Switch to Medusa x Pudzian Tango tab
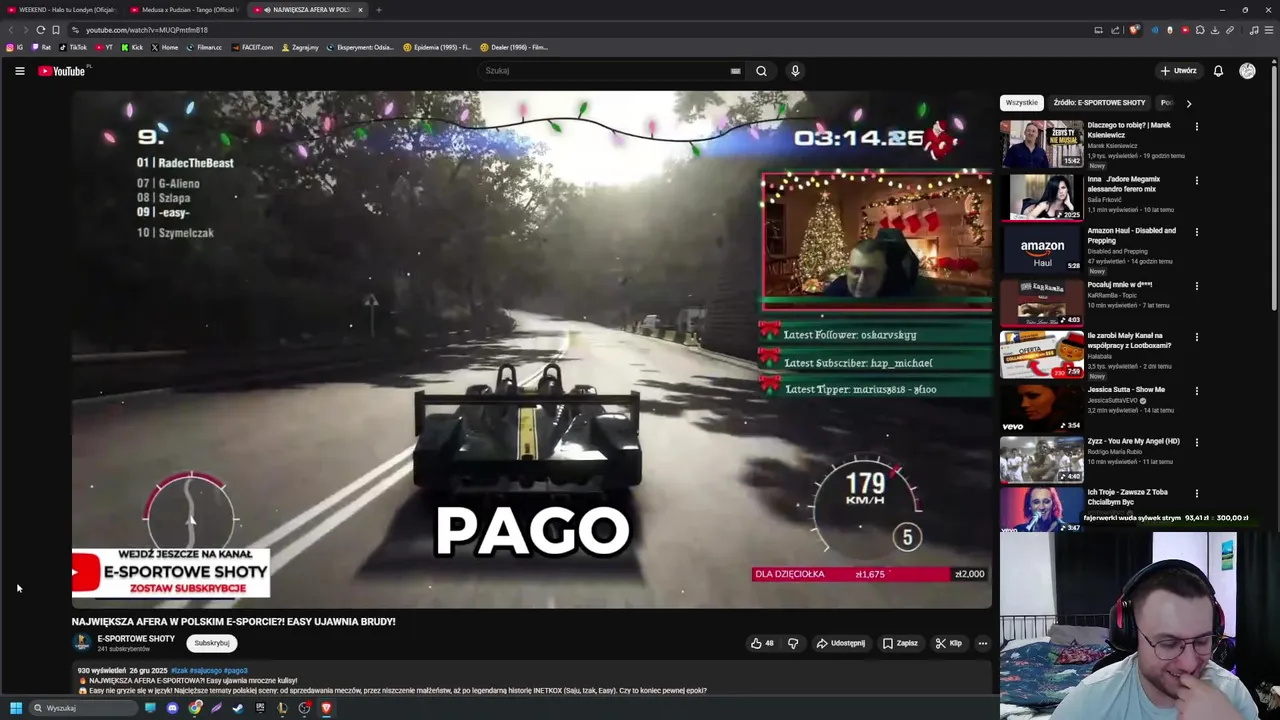1280x720 pixels. [185, 10]
